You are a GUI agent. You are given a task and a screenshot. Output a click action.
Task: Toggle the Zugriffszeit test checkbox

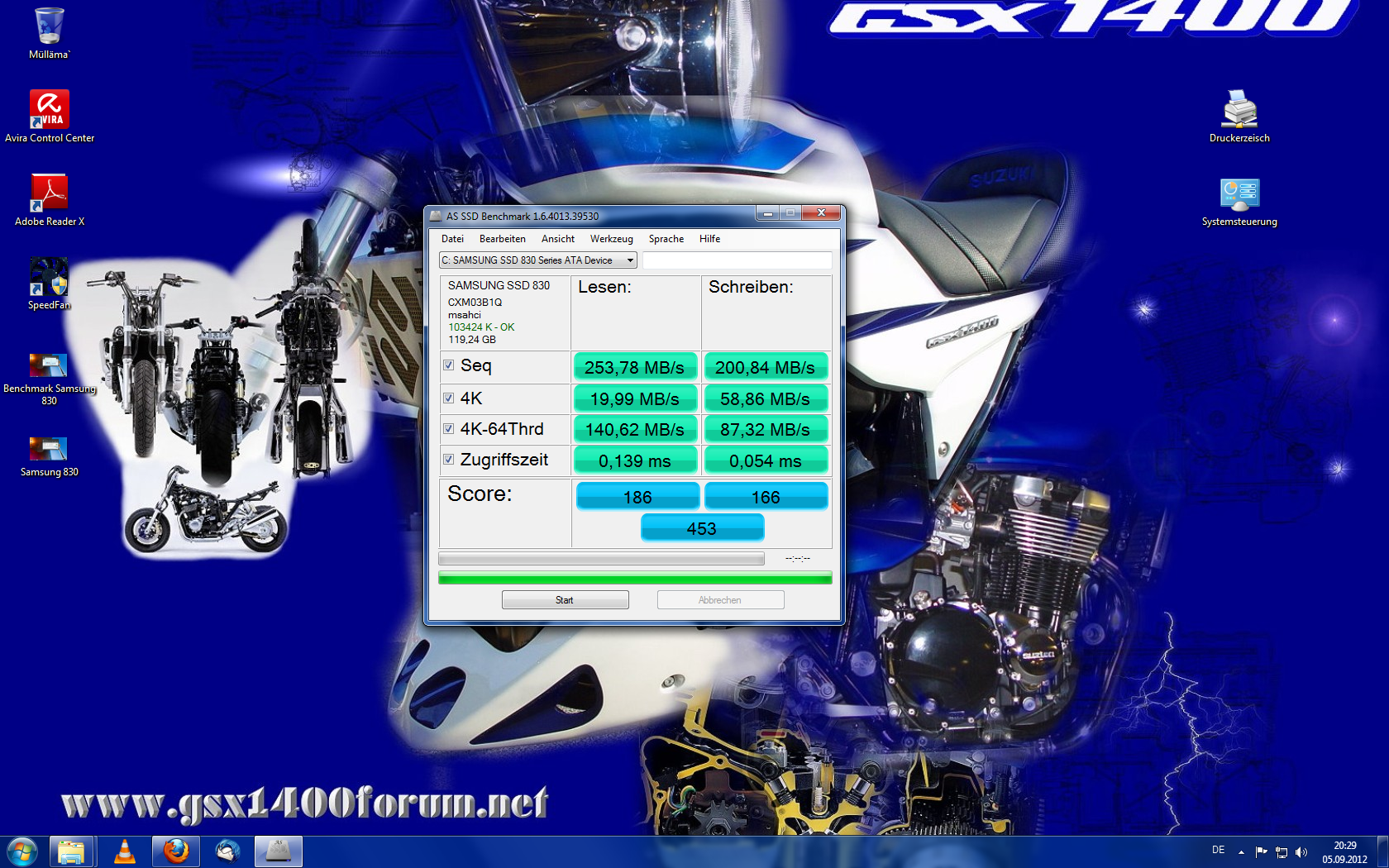pos(448,459)
